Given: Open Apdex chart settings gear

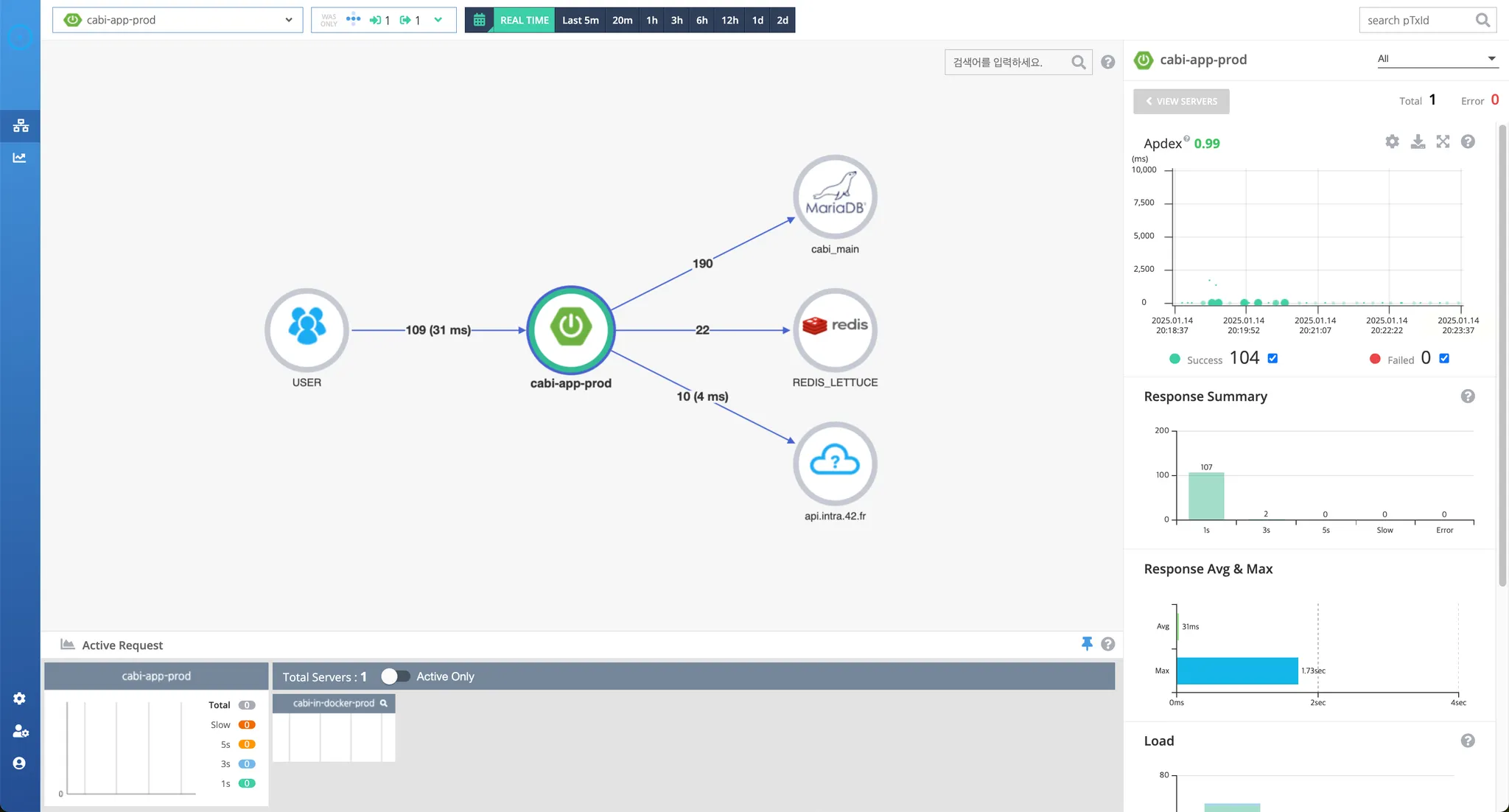Looking at the screenshot, I should click(x=1392, y=141).
